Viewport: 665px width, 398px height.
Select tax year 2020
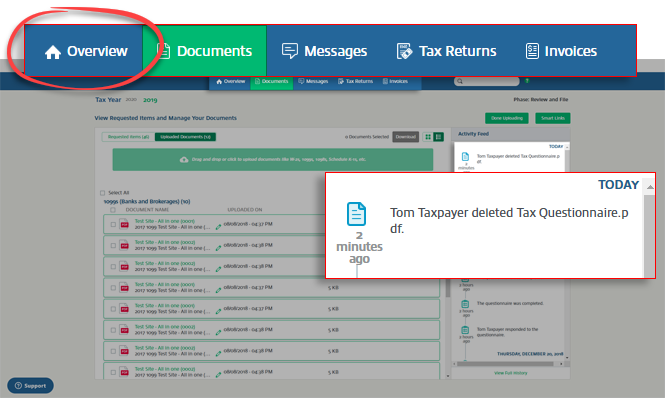tap(131, 100)
